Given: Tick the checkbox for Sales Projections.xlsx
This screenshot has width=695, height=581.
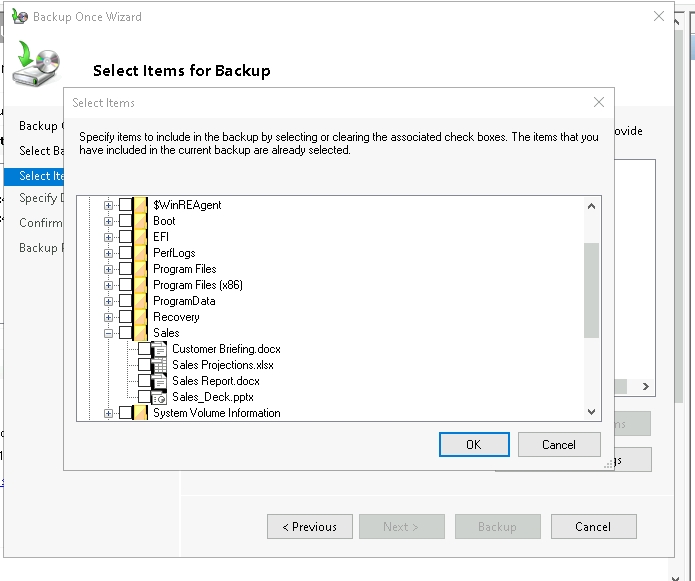Looking at the screenshot, I should coord(144,365).
